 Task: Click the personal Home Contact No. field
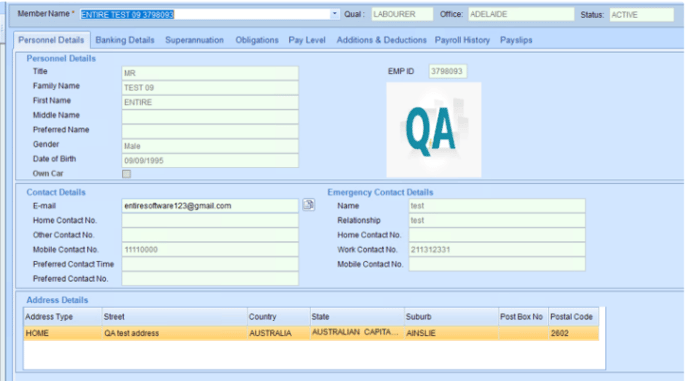point(210,220)
